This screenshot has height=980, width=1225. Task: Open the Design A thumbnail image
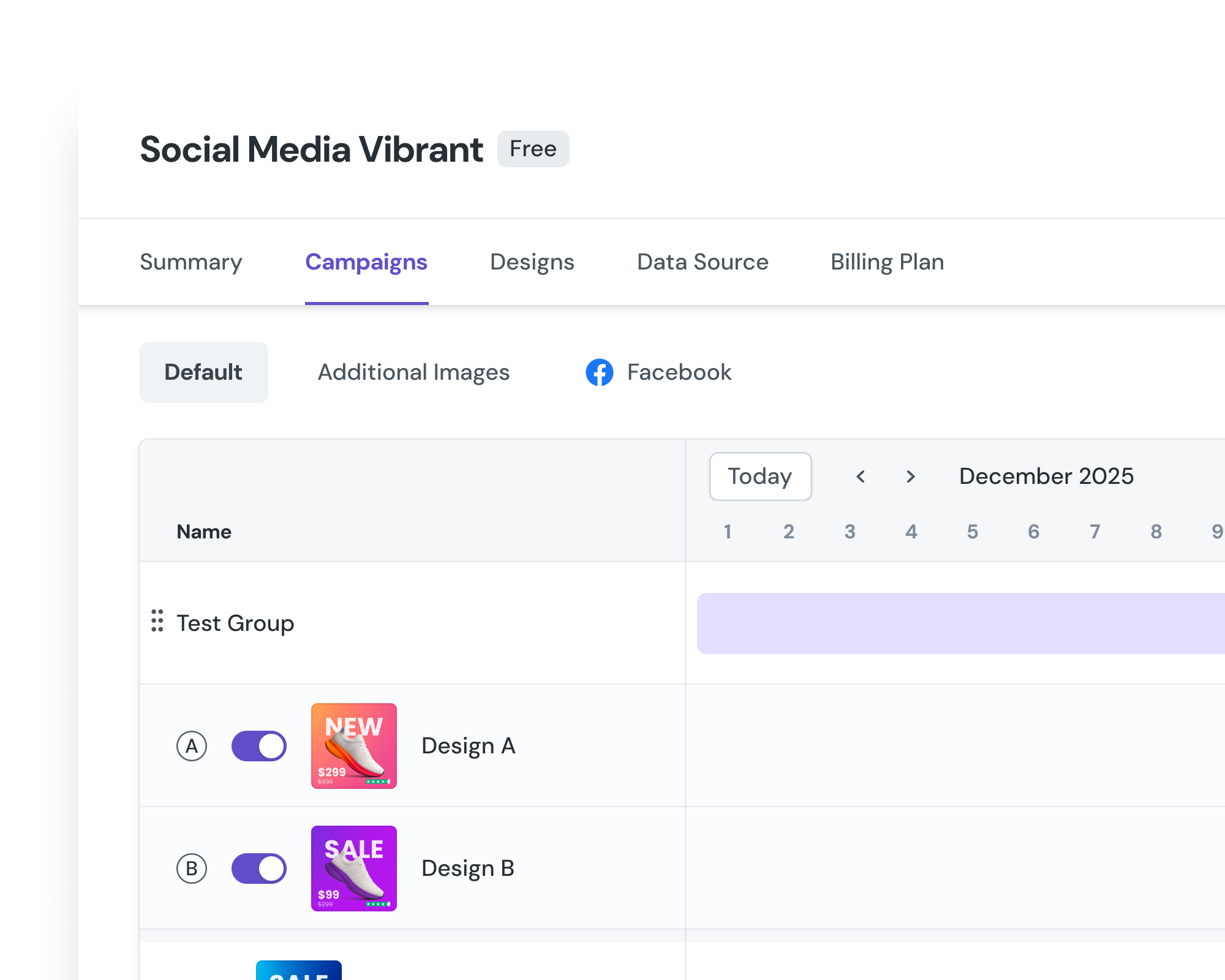[354, 746]
